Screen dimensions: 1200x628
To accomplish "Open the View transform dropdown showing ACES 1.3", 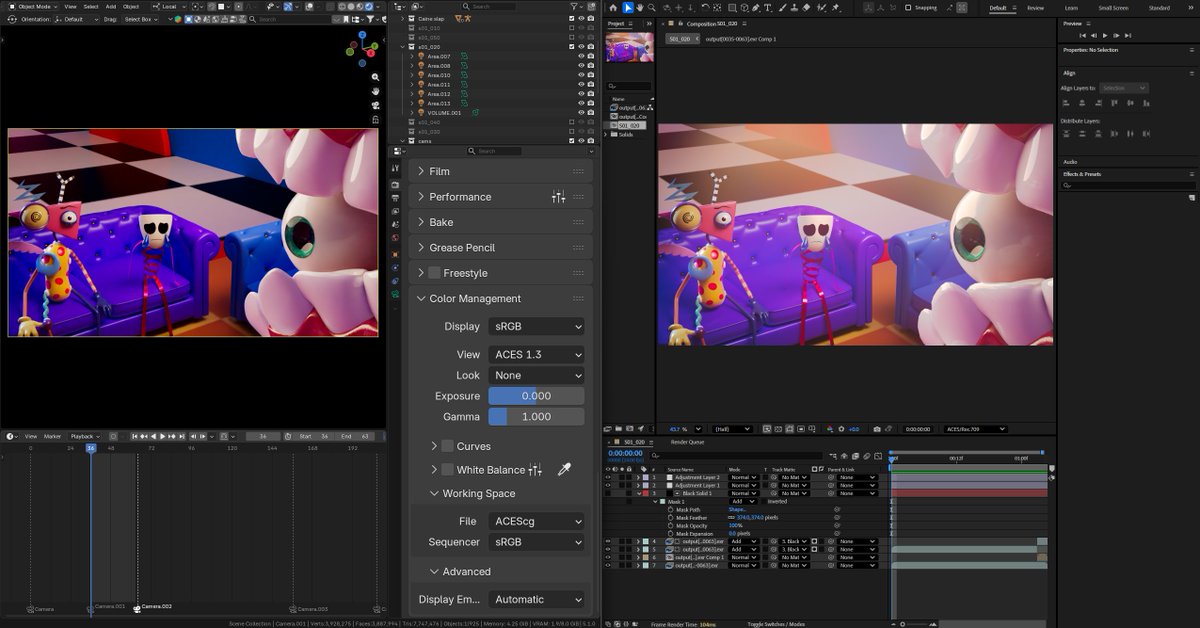I will coord(537,354).
